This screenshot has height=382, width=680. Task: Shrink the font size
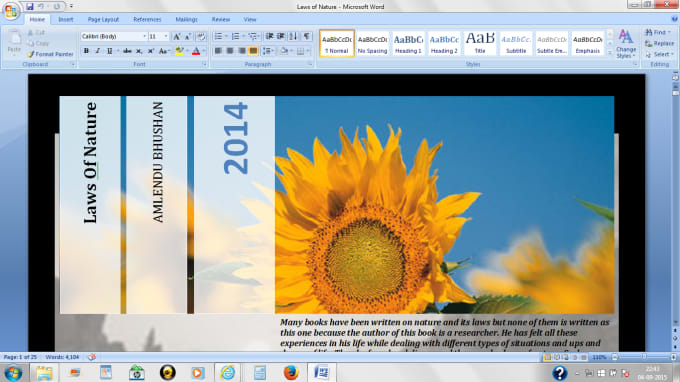(x=188, y=37)
